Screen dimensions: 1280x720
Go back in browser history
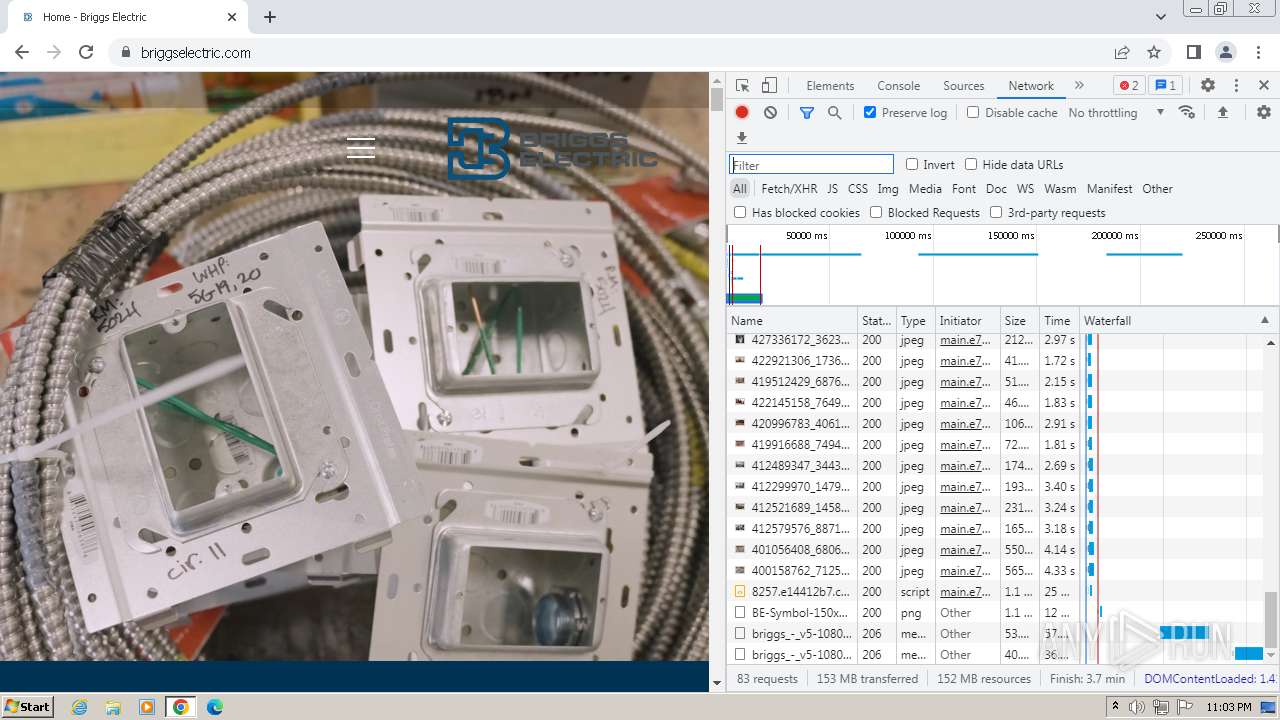tap(22, 52)
